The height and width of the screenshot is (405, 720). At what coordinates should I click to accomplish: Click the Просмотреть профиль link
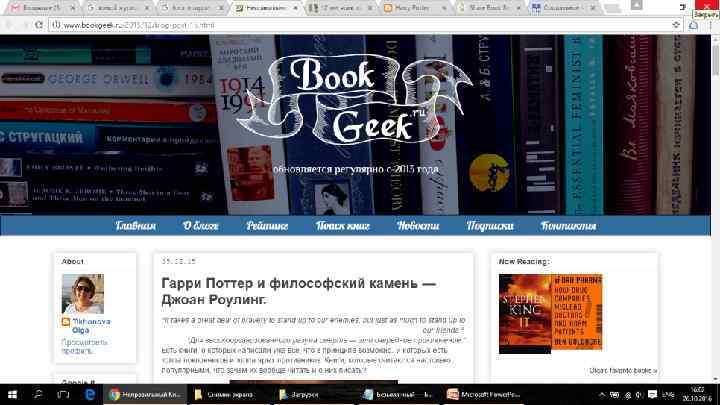[84, 346]
